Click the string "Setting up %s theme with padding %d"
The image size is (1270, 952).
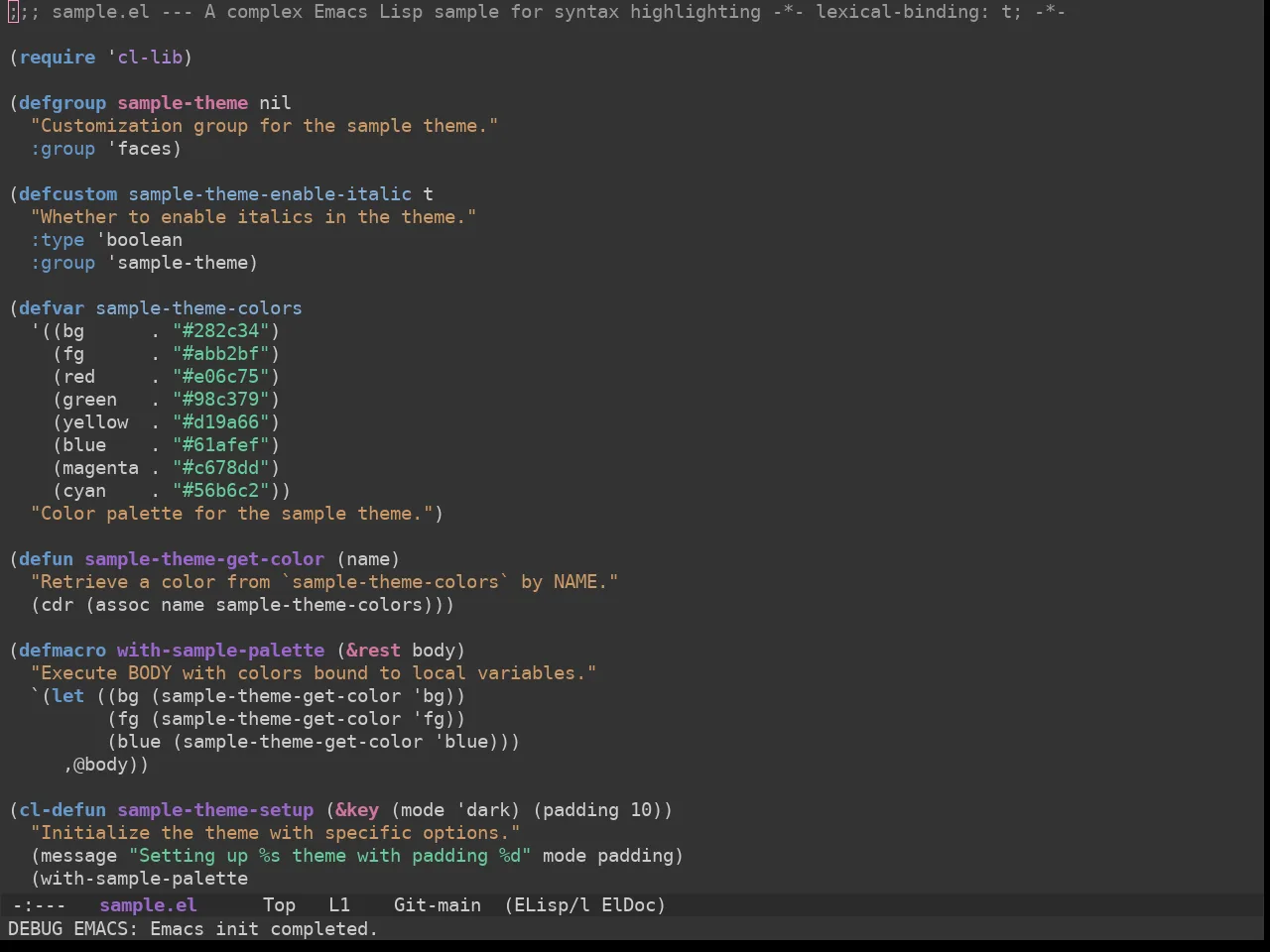tap(330, 856)
